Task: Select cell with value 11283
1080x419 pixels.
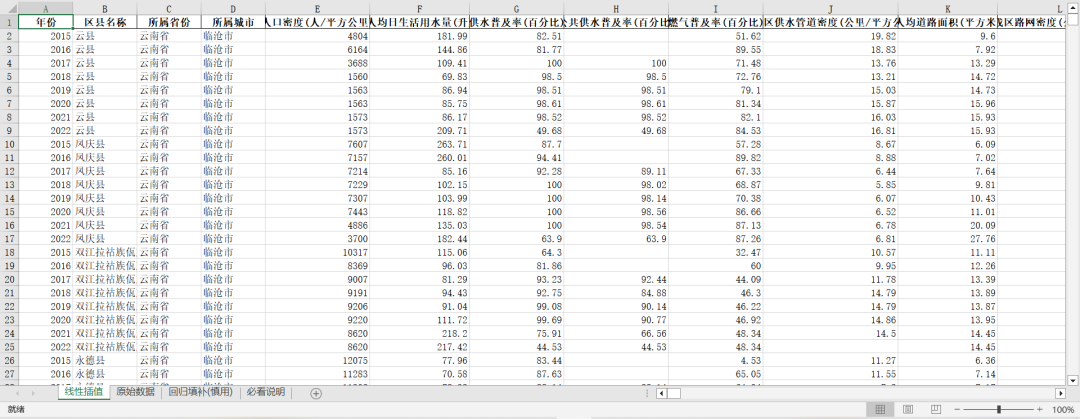Action: (x=318, y=374)
